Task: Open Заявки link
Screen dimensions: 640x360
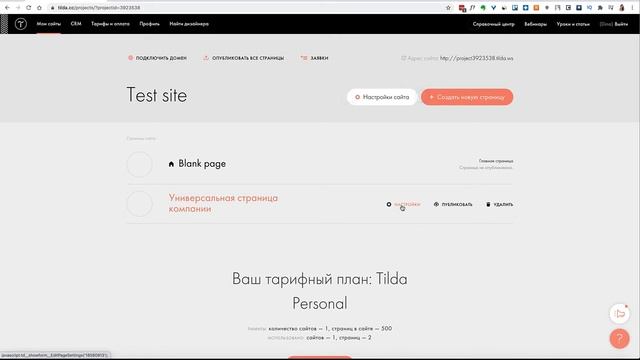Action: tap(319, 58)
